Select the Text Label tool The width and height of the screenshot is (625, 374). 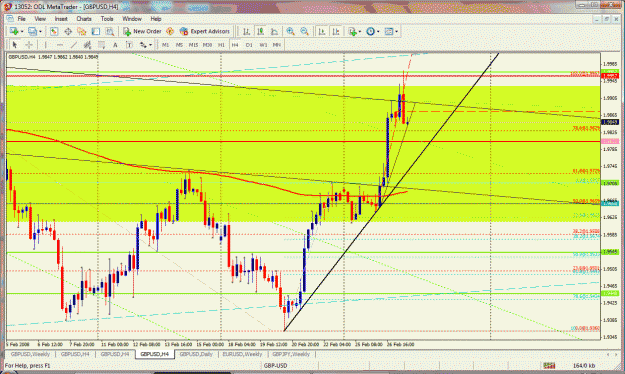tap(129, 45)
